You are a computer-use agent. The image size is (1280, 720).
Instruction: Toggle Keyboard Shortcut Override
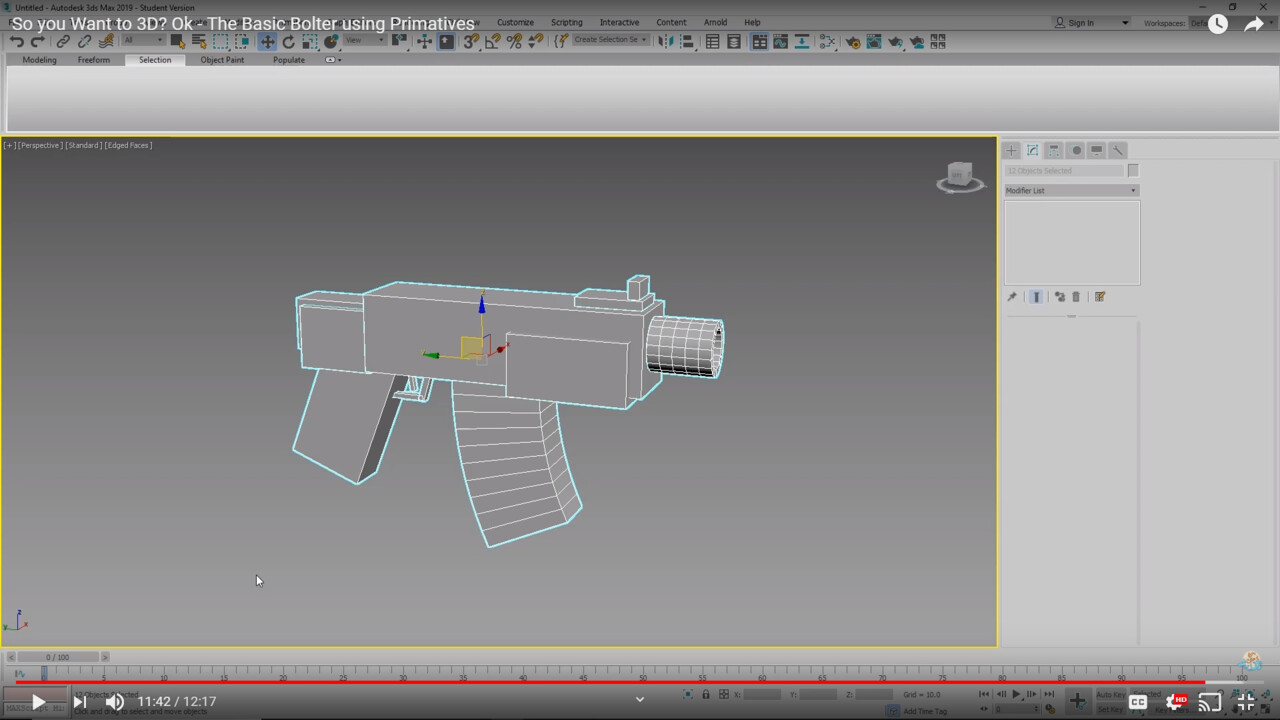(x=446, y=41)
